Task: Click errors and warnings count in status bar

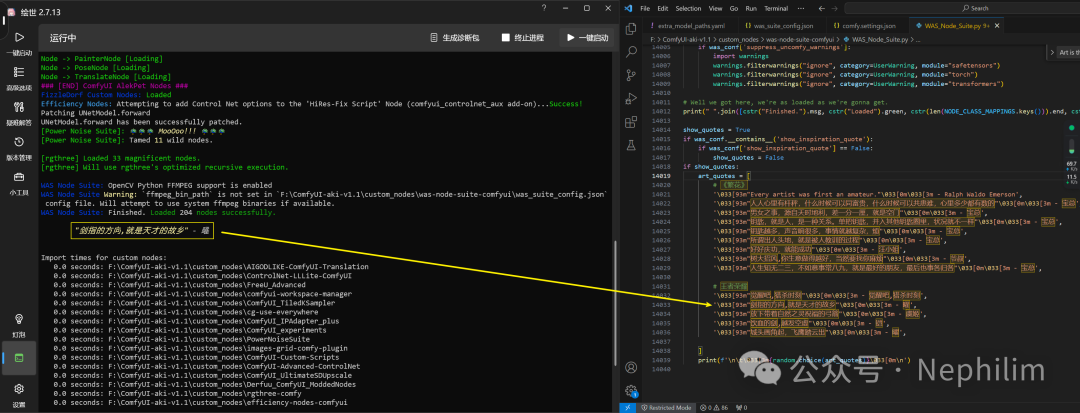Action: [712, 407]
